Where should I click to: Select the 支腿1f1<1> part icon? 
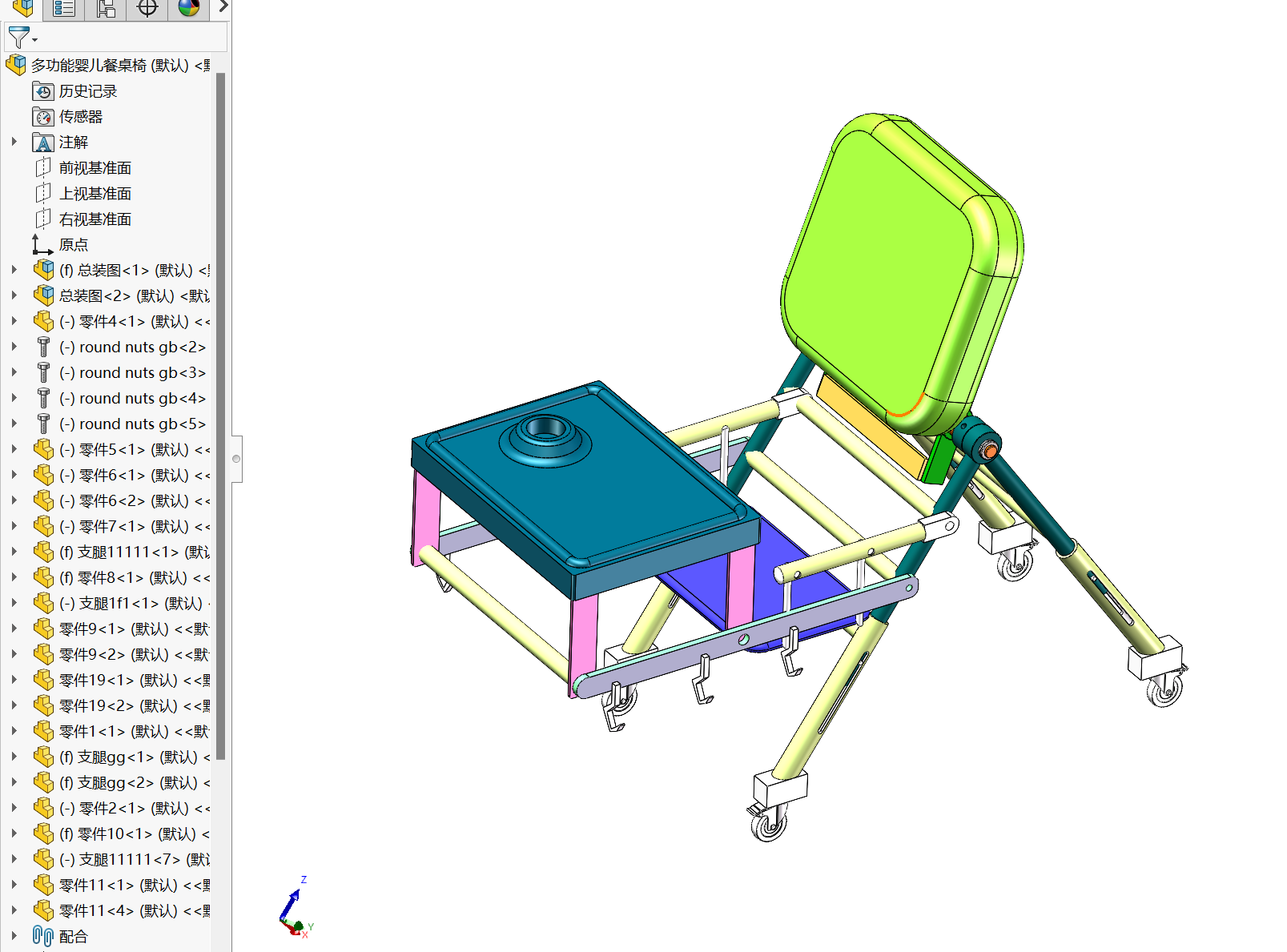click(44, 603)
